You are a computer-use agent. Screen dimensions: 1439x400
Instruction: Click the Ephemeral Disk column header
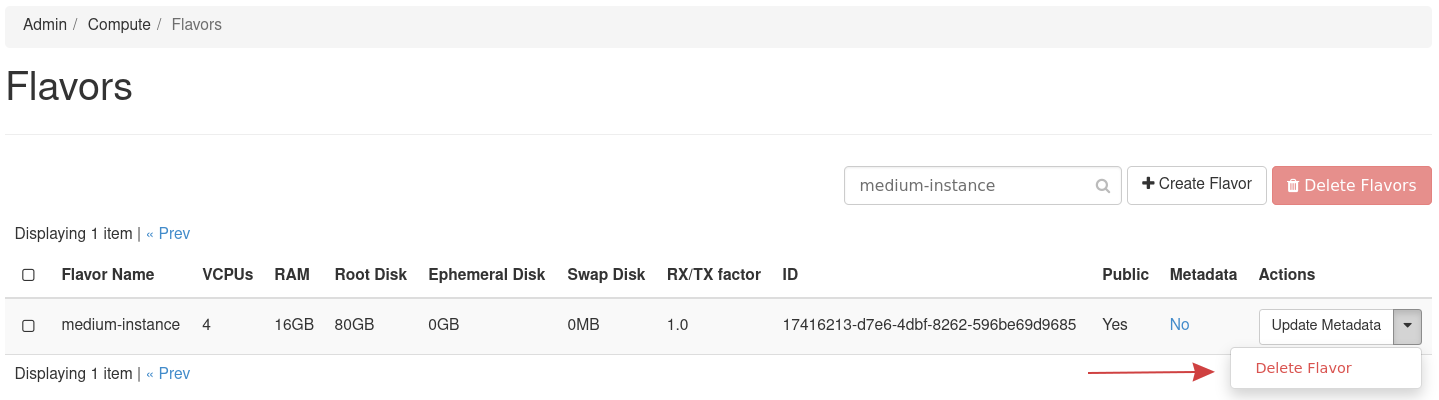[x=486, y=274]
